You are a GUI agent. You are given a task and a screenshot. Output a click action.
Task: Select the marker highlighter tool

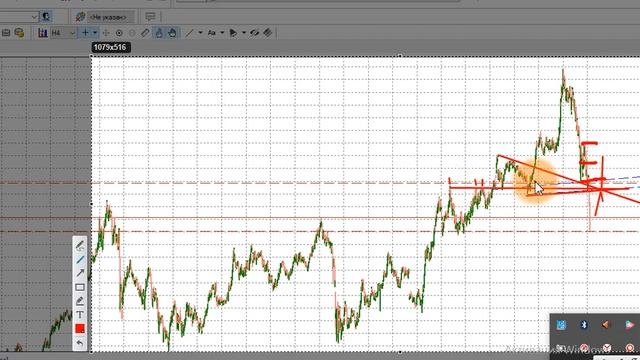(80, 301)
